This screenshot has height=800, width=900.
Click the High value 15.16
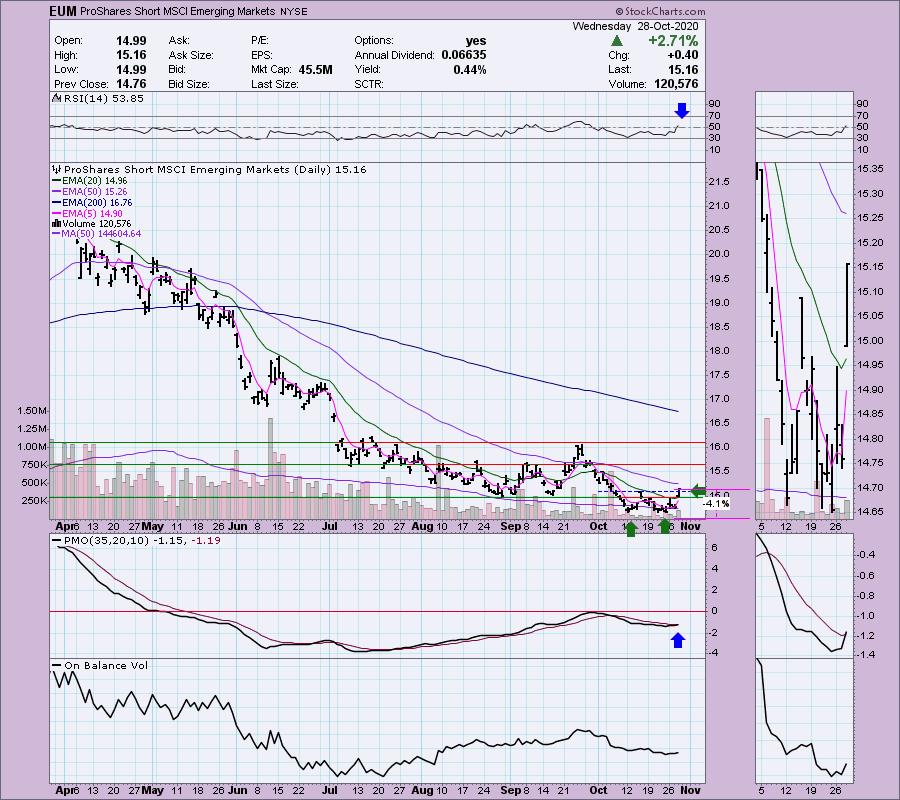131,55
